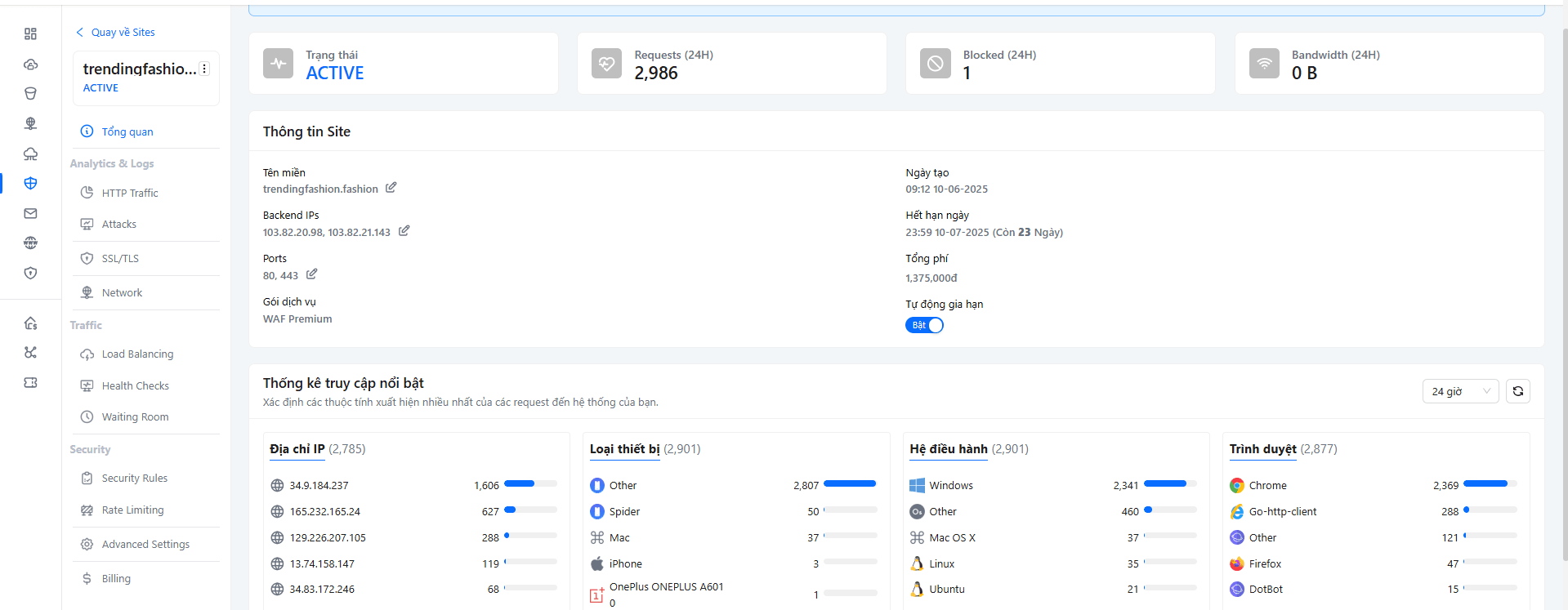Click the DotBot browser row

pos(1374,589)
